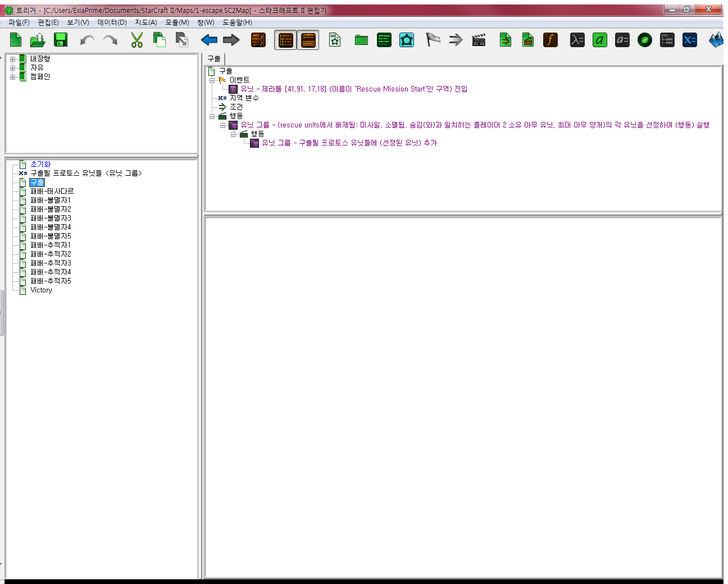This screenshot has height=584, width=728.
Task: Click the Paste icon in toolbar
Action: [182, 40]
